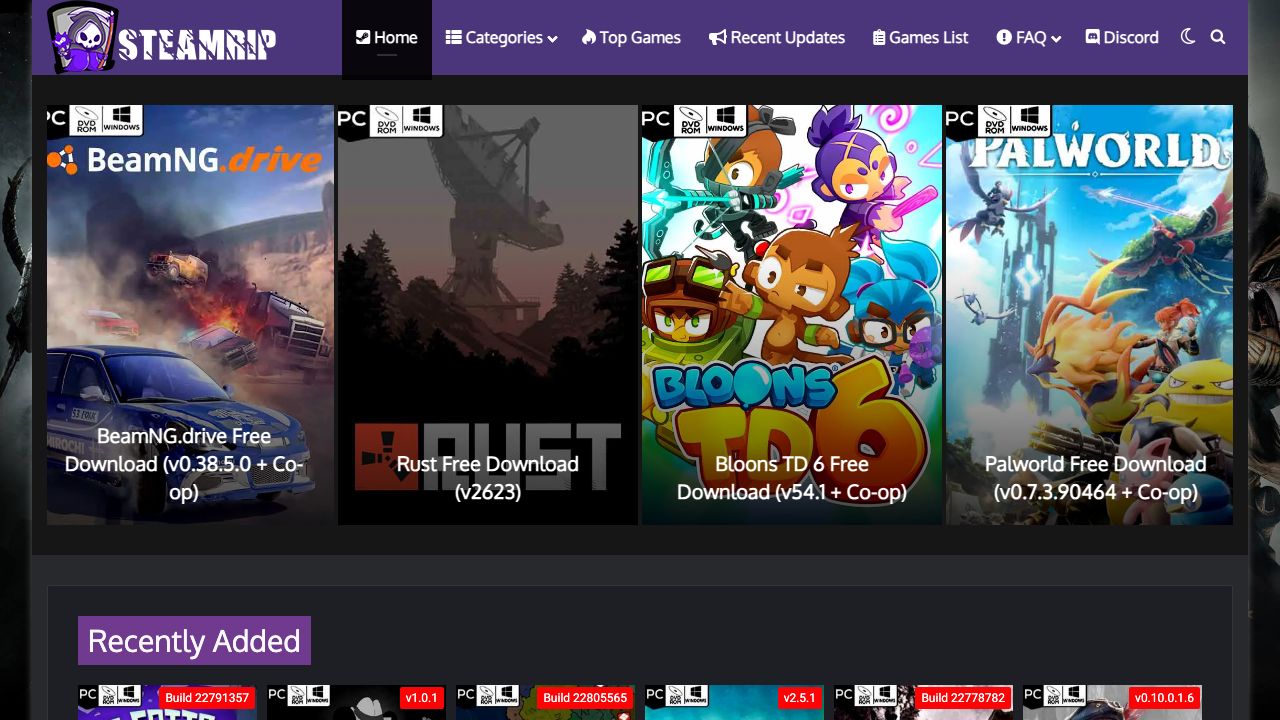Open game thumbnail tagged v2.5.1
Screen dimensions: 1280x720
734,702
